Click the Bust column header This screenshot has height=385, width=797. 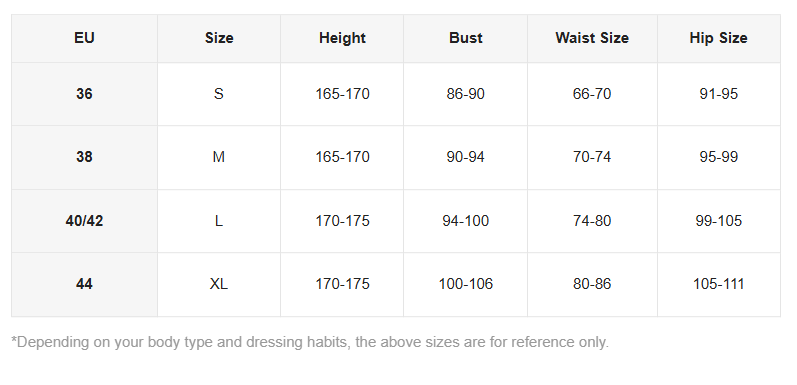(x=466, y=38)
